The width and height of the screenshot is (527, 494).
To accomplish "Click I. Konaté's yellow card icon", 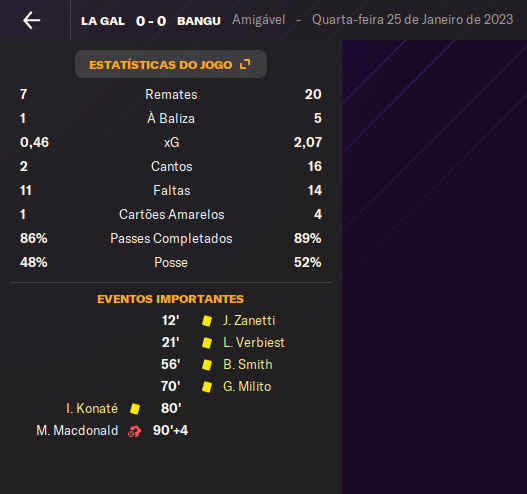I will (135, 409).
